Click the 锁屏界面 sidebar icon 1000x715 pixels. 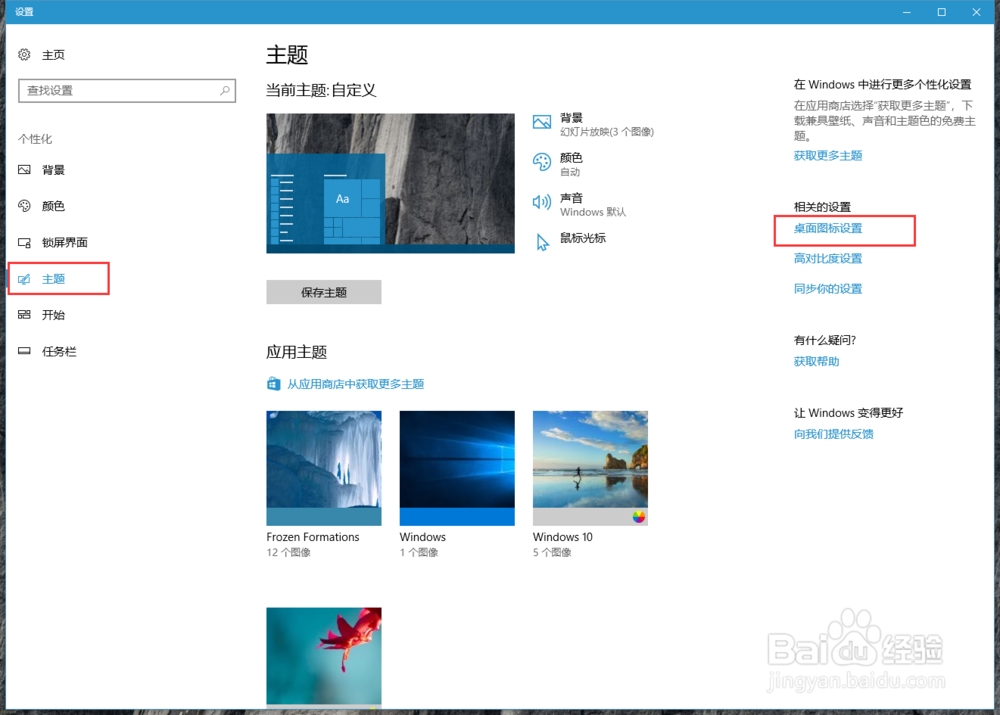click(x=24, y=242)
